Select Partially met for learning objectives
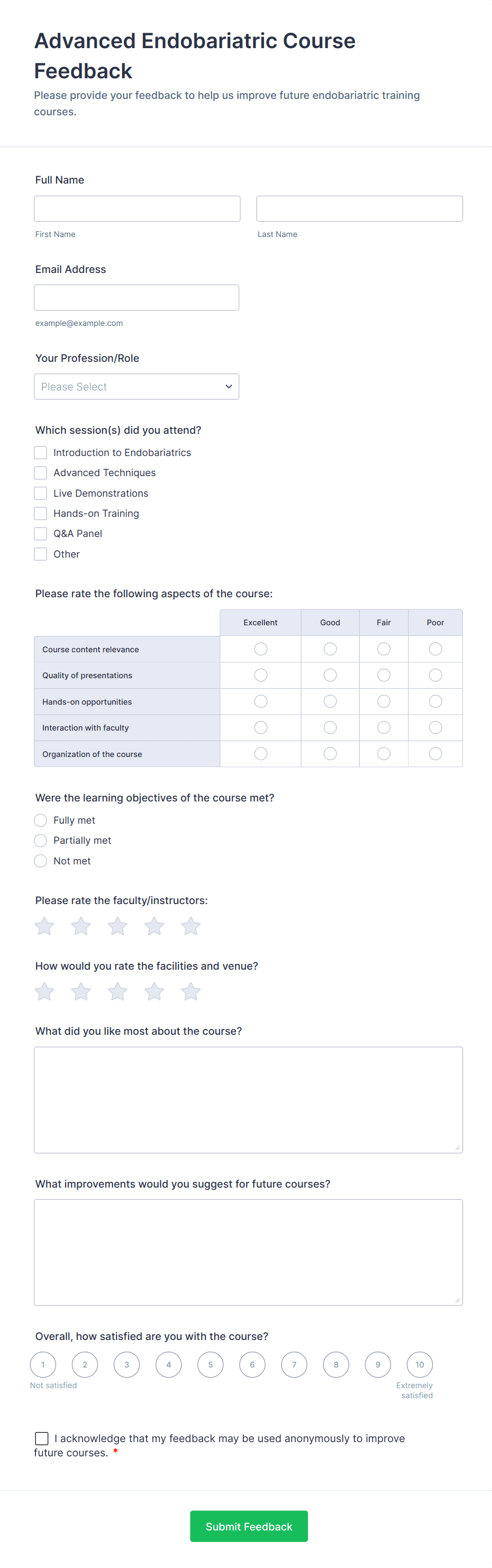 pyautogui.click(x=40, y=840)
